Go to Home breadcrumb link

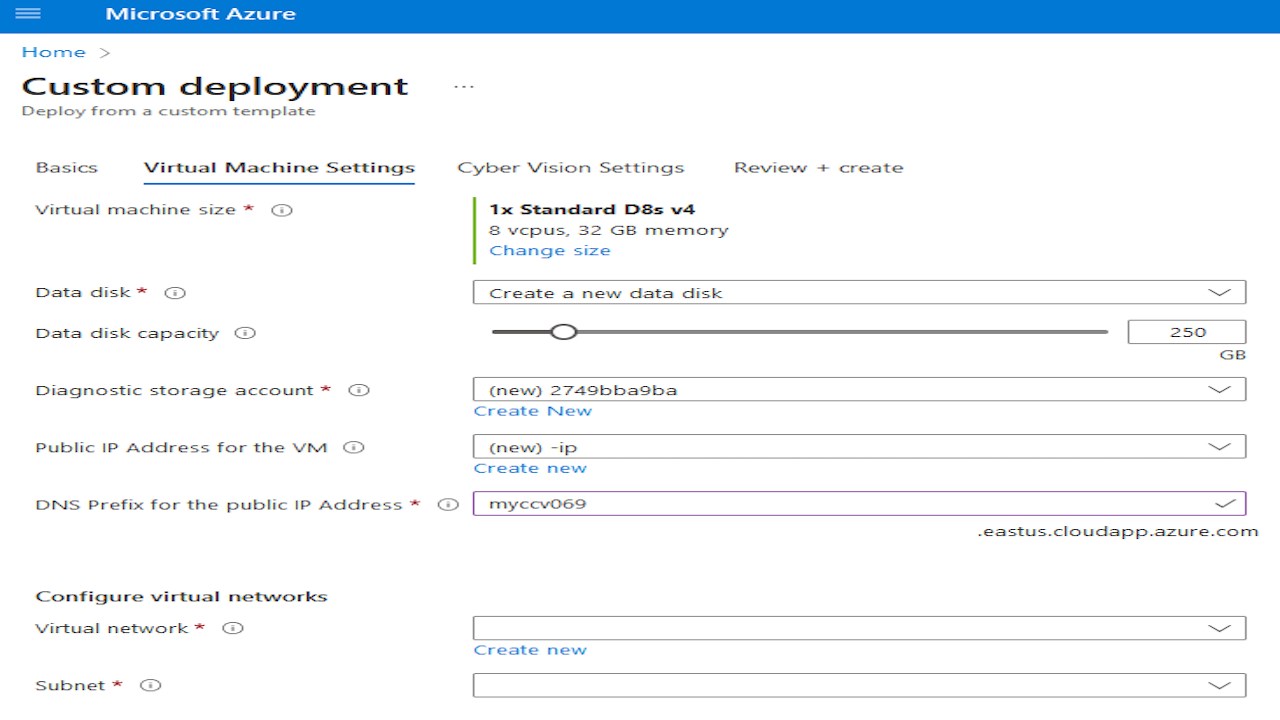[53, 52]
